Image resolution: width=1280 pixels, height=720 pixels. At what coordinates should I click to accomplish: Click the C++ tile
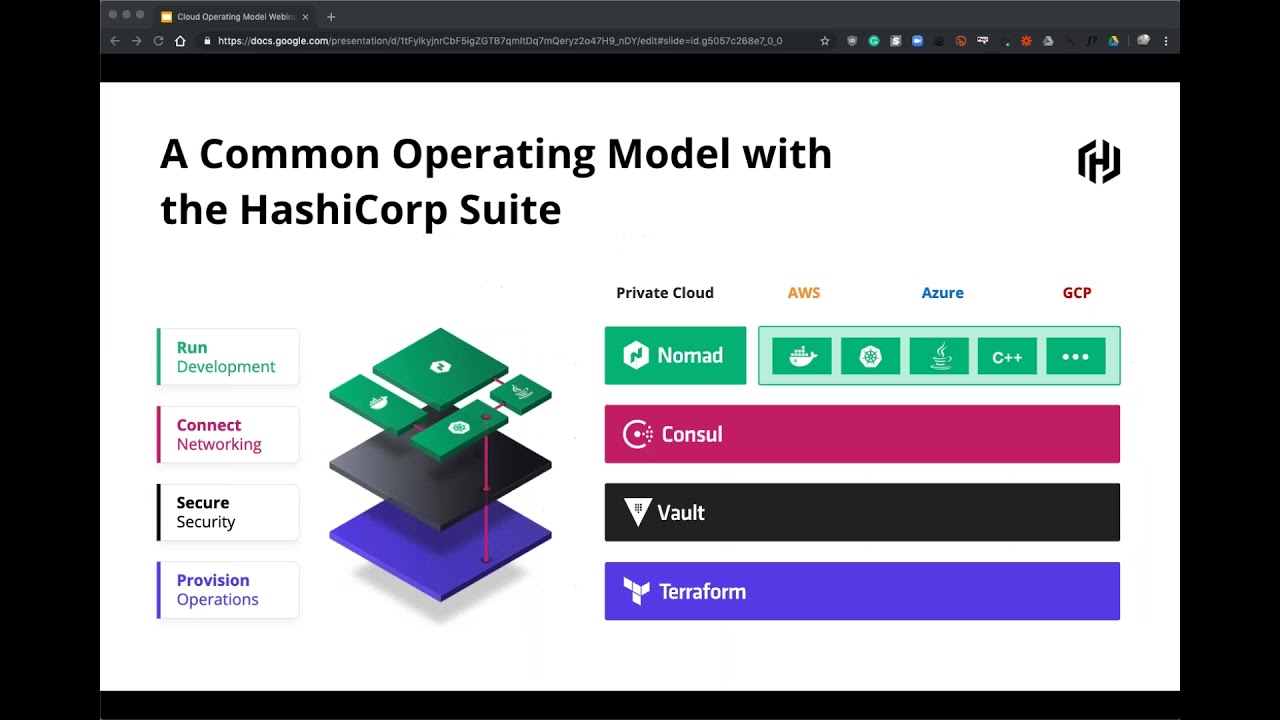[1007, 356]
